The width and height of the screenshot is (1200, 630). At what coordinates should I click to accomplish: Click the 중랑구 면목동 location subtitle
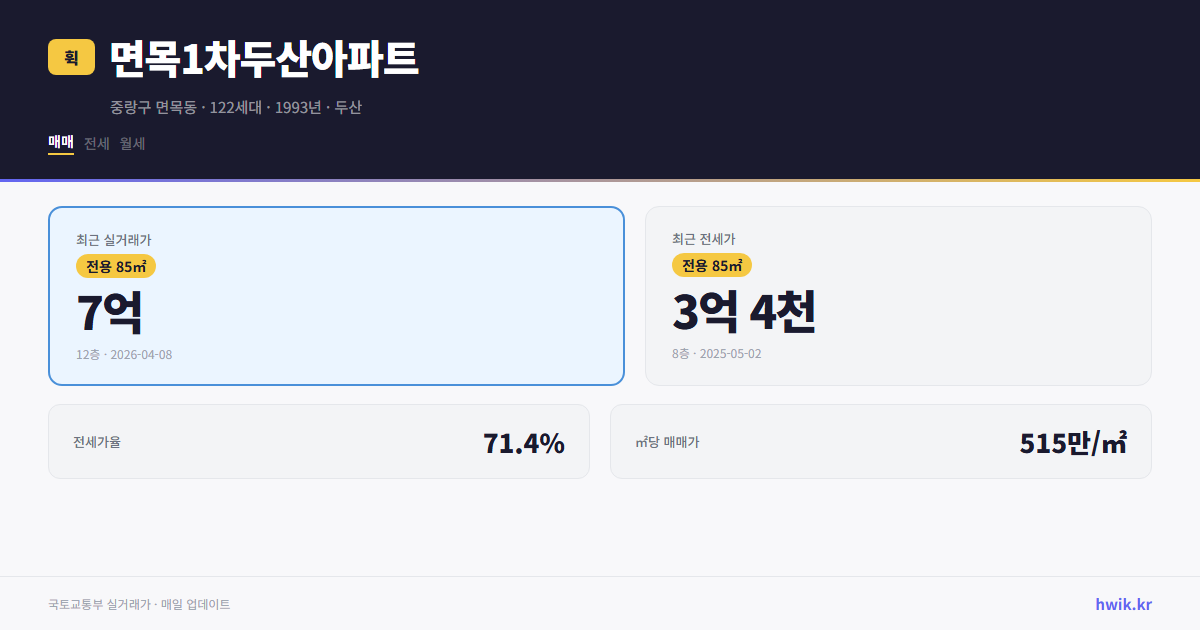point(236,106)
